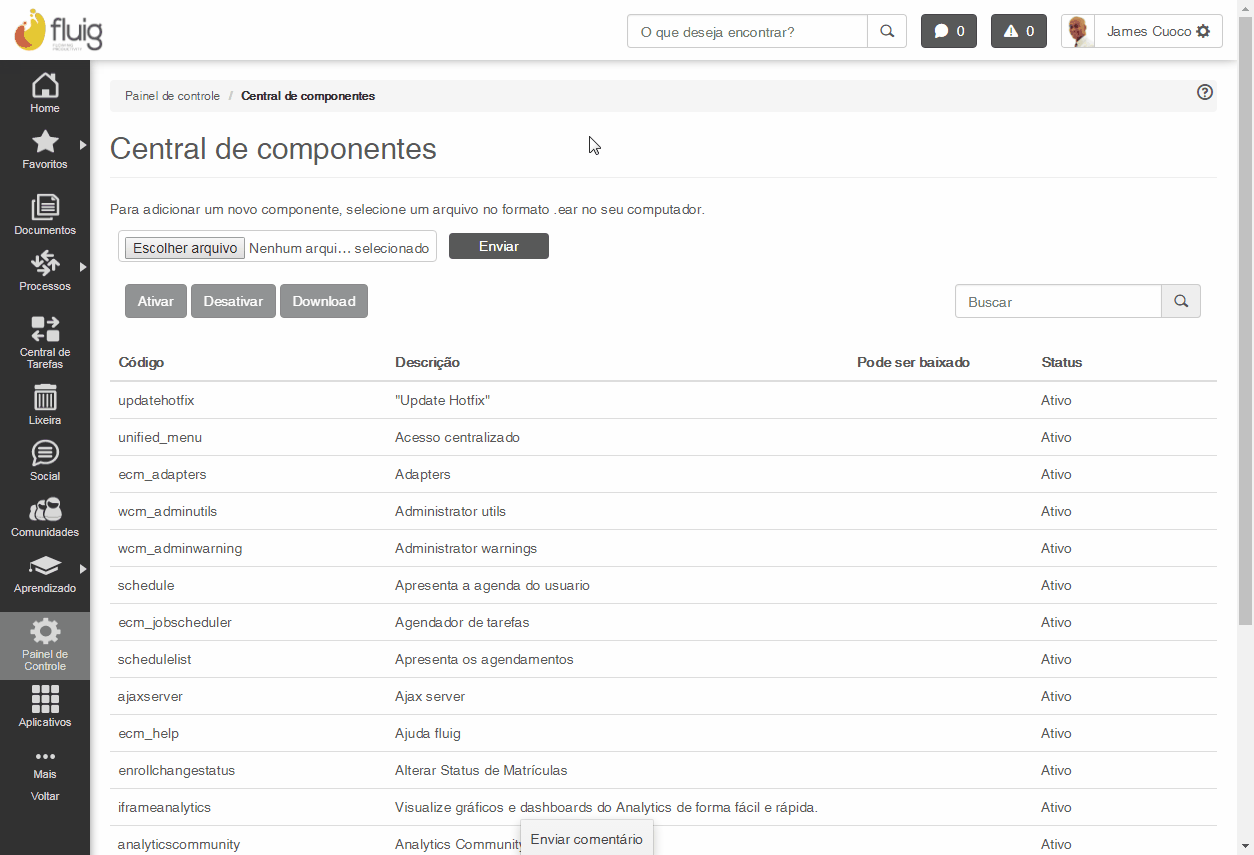Viewport: 1254px width, 855px height.
Task: Click the Buscar component search field
Action: tap(1058, 301)
